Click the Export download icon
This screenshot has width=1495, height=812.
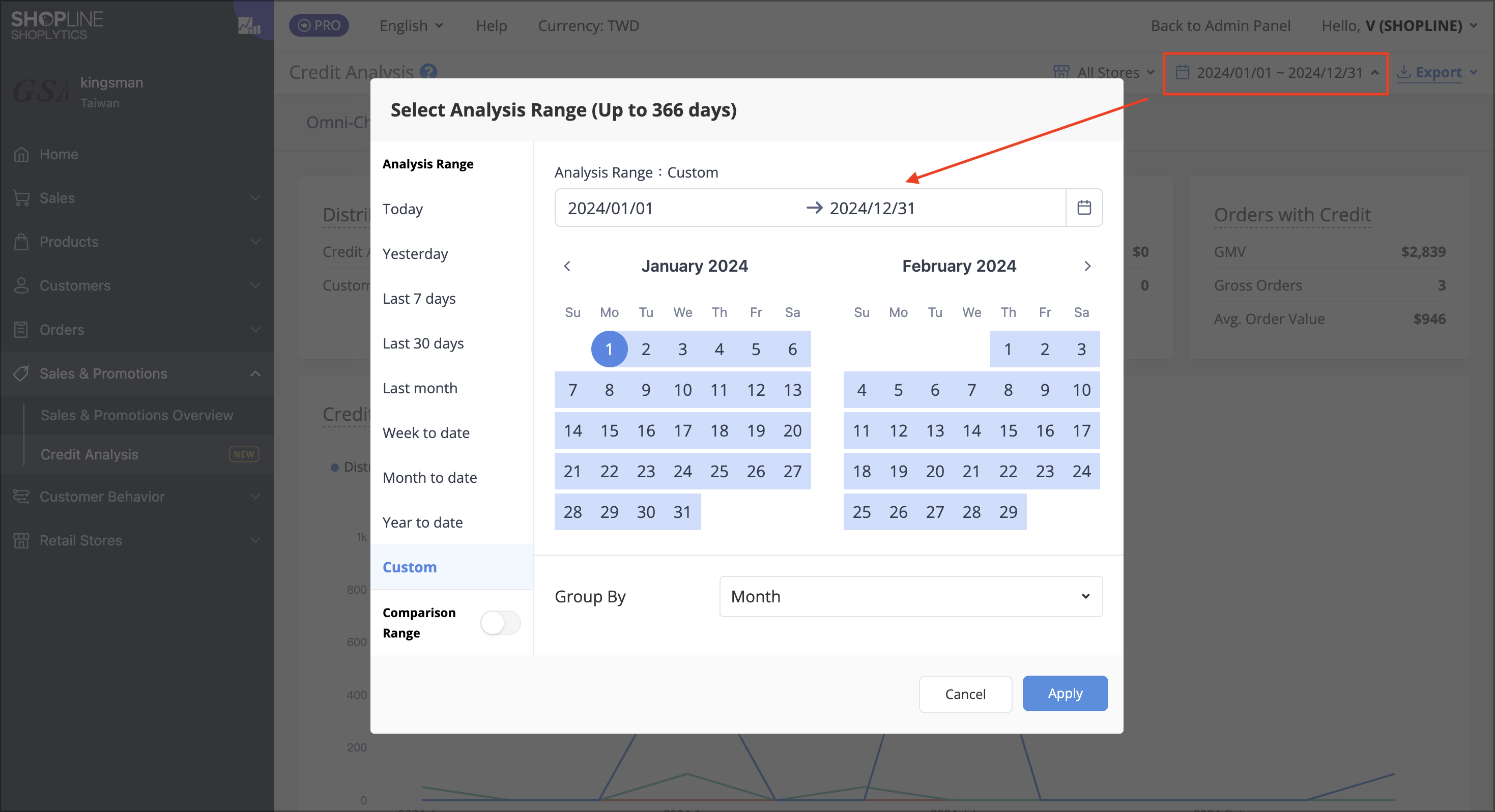coord(1403,72)
